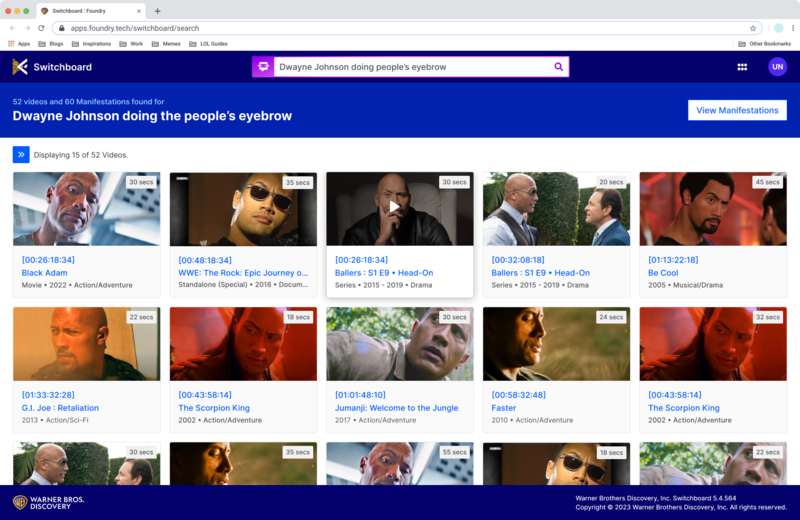This screenshot has width=800, height=520.
Task: Click timecode [01:01:48:10]
Action: point(360,395)
